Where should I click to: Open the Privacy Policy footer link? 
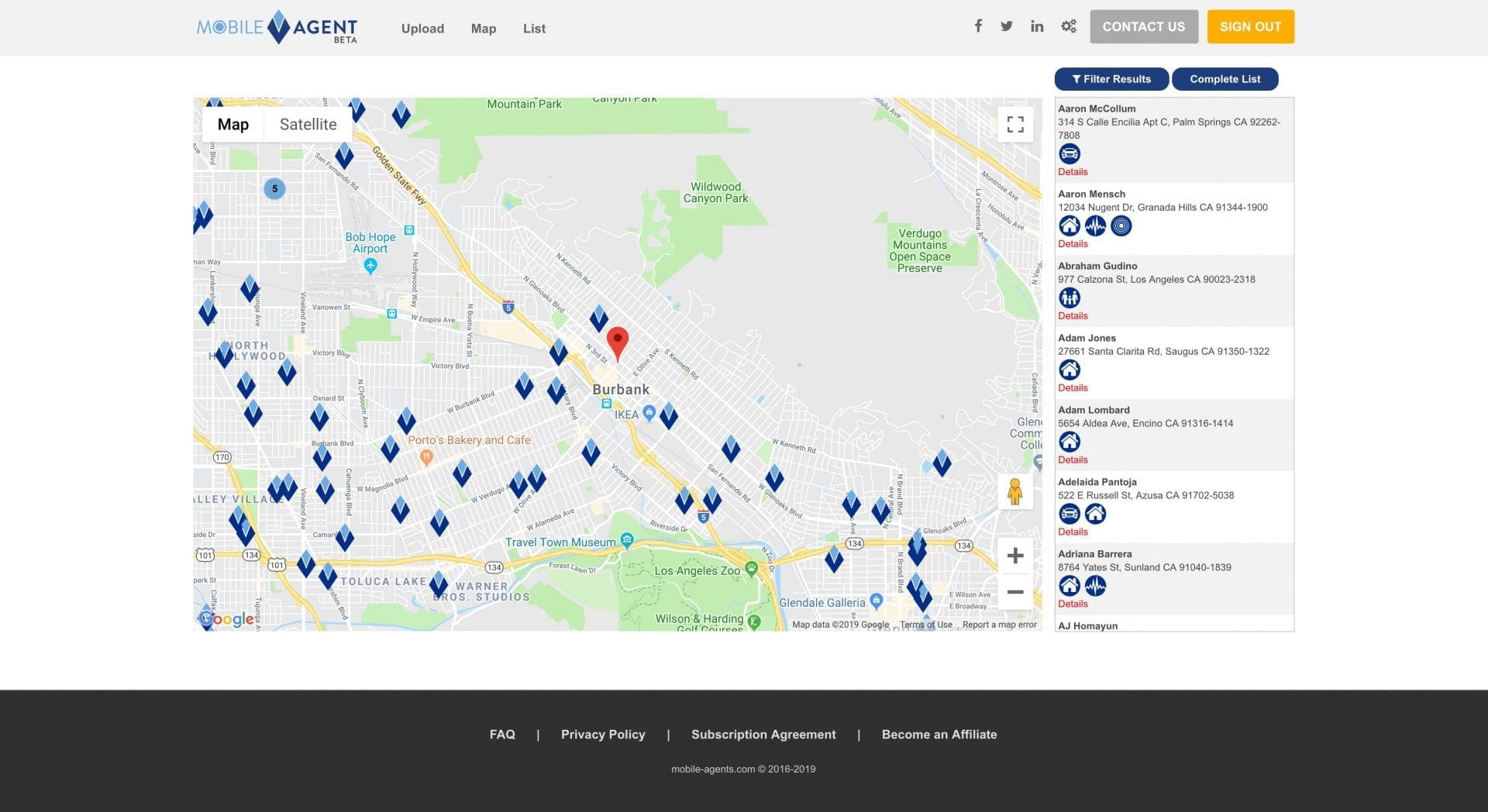pyautogui.click(x=603, y=735)
